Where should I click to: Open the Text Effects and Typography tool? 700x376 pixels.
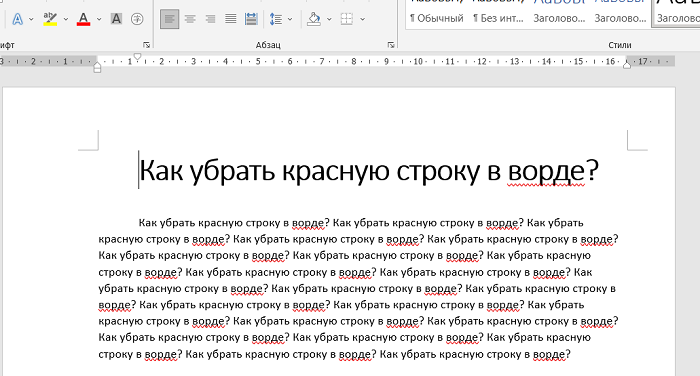17,19
